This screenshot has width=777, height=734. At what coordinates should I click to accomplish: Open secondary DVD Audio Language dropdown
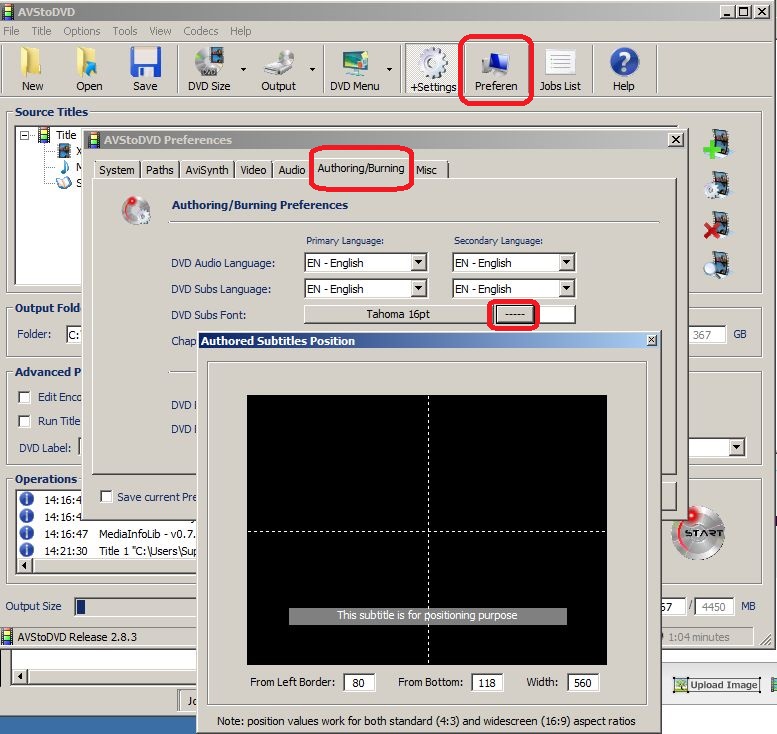click(566, 262)
